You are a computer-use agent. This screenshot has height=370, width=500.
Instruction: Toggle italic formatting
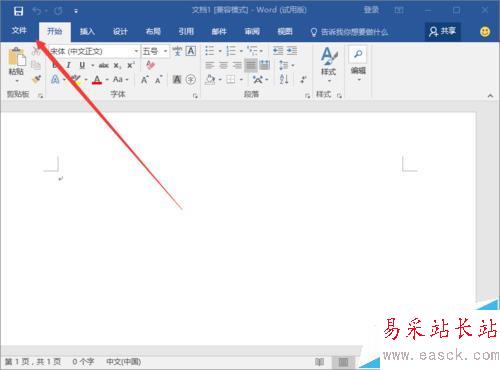69,65
